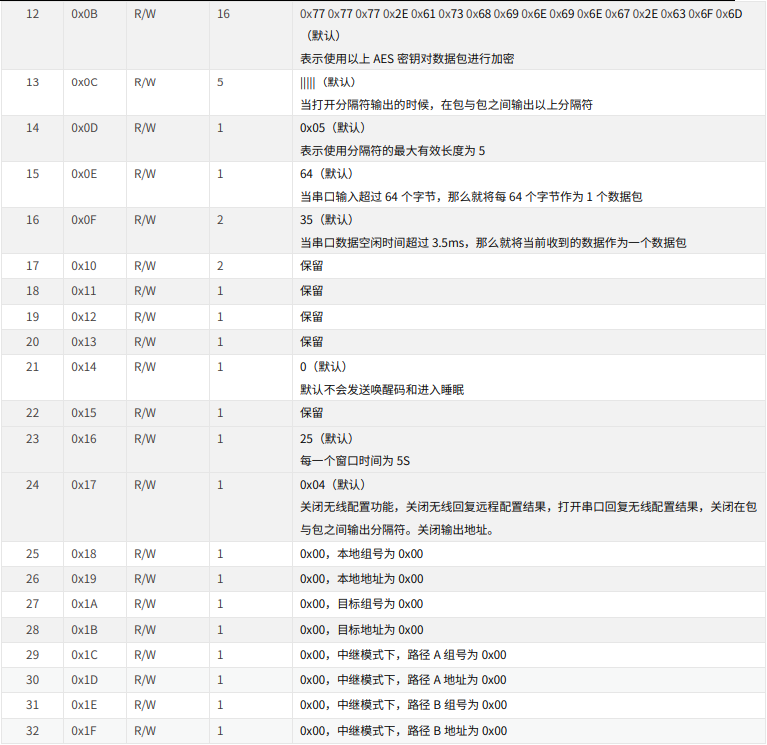Select 保留 in row 22
767x745 pixels.
click(x=312, y=413)
